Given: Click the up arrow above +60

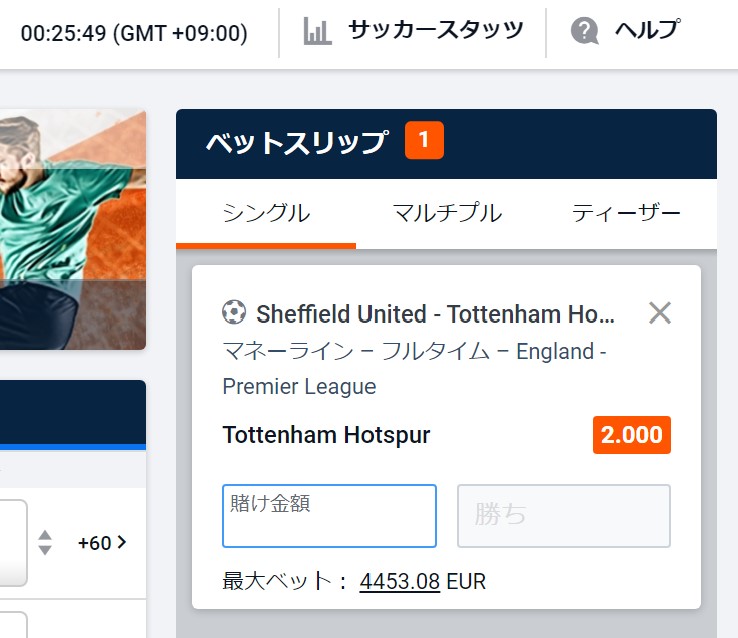Looking at the screenshot, I should pos(44,535).
